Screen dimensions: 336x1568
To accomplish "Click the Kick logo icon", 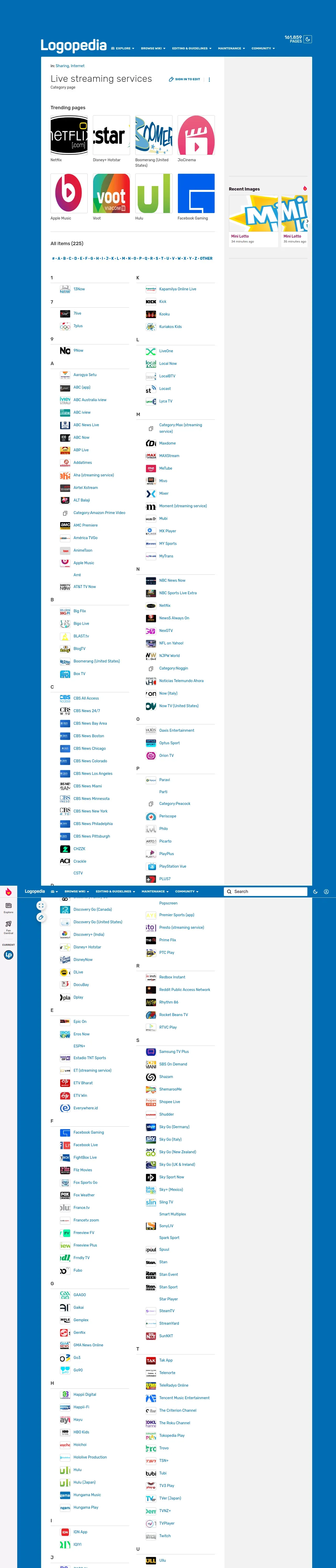I will (x=151, y=301).
